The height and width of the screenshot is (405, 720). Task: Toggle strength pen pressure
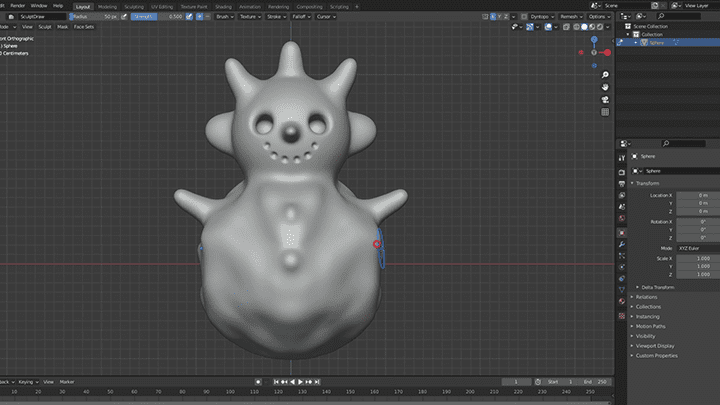pyautogui.click(x=189, y=17)
